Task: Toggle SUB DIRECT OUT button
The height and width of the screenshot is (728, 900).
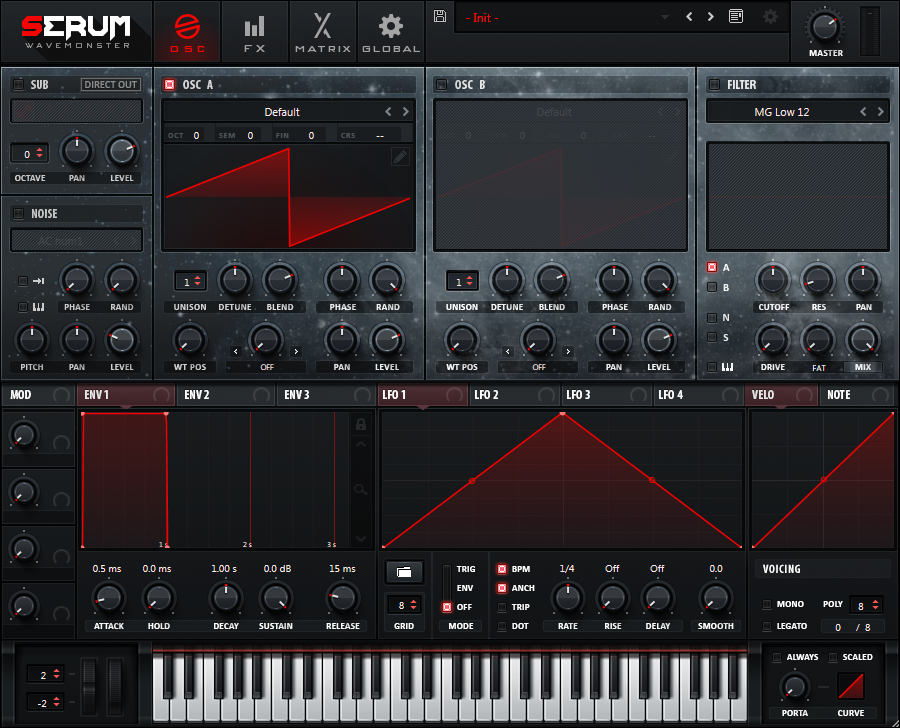Action: 111,84
